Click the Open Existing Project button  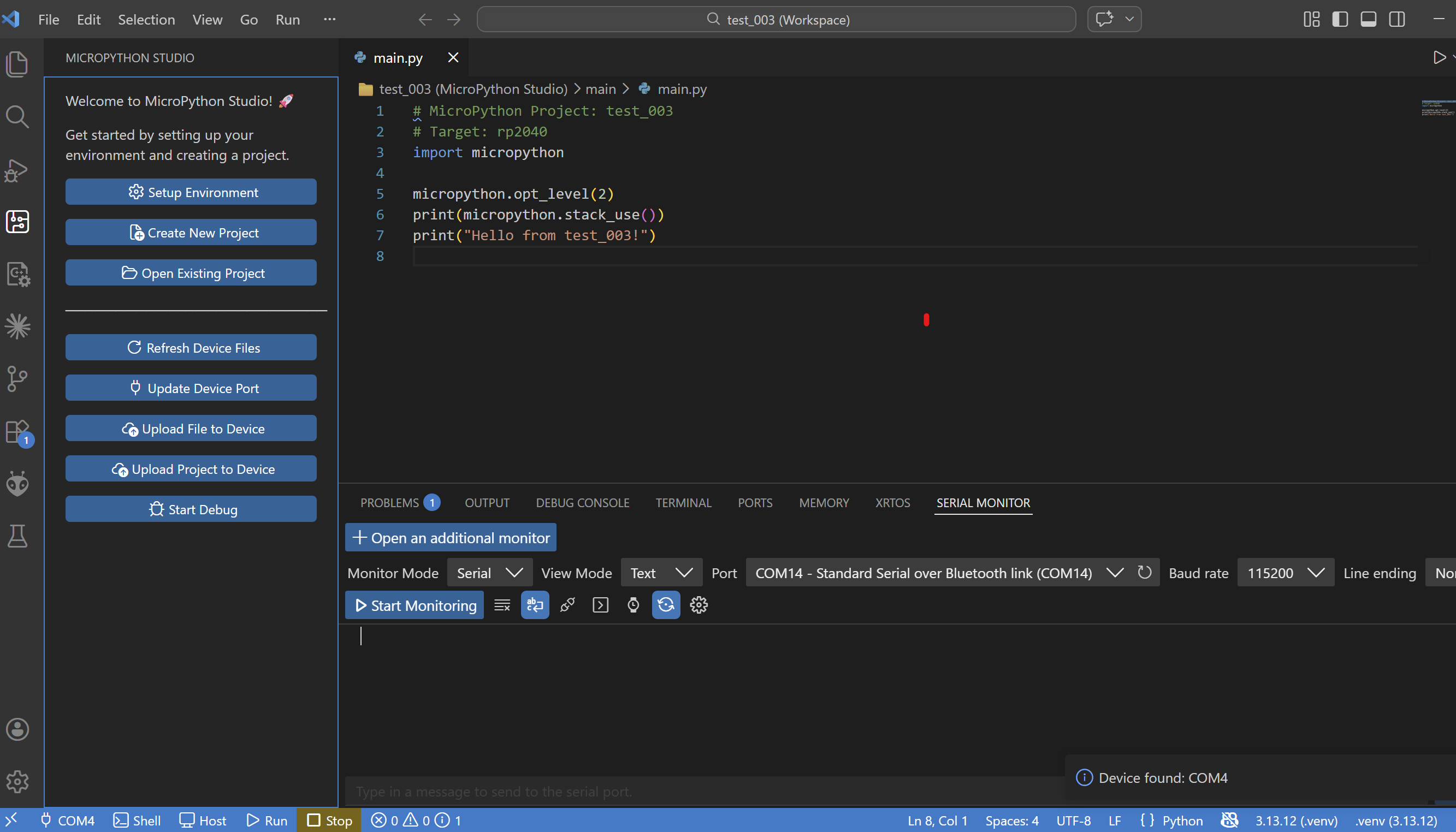(191, 273)
